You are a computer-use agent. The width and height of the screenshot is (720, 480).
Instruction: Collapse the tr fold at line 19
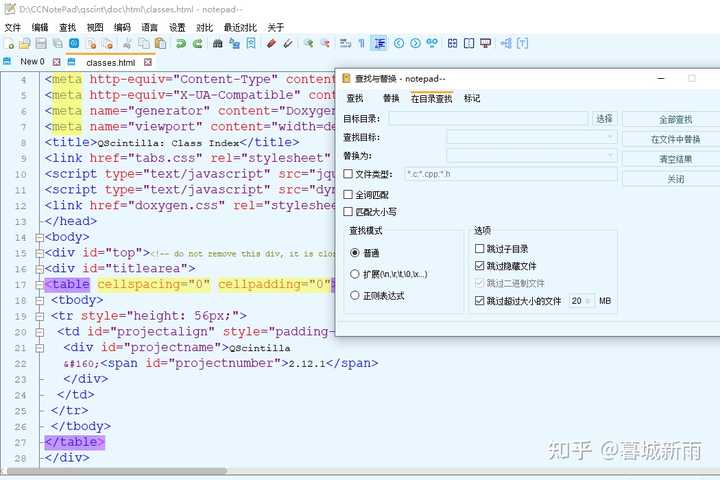point(39,316)
